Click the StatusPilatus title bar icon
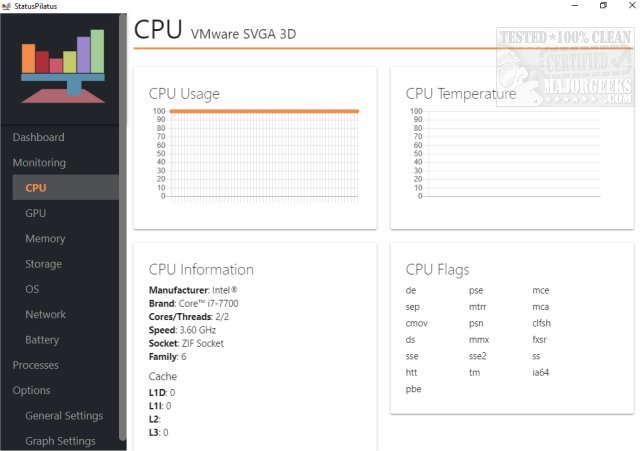This screenshot has height=451, width=640. pyautogui.click(x=7, y=6)
